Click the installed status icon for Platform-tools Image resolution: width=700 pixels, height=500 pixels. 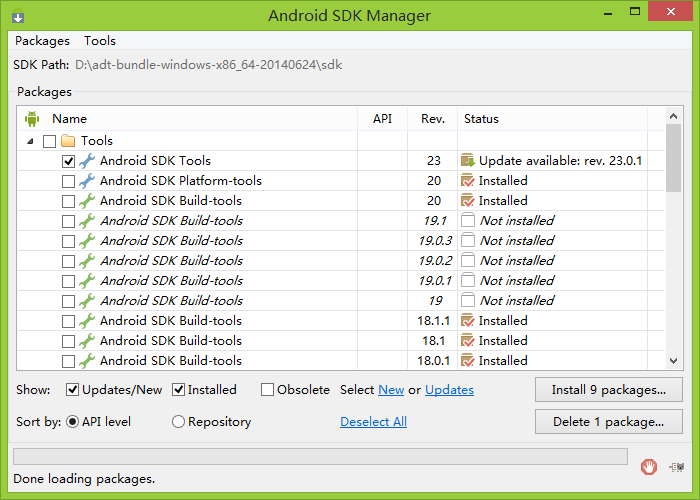pyautogui.click(x=467, y=180)
